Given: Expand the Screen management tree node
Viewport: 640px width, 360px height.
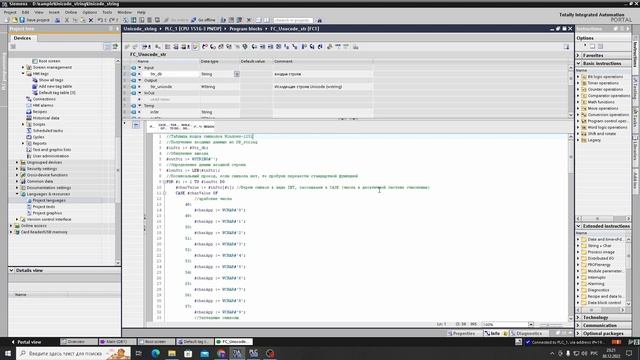Looking at the screenshot, I should [23, 67].
